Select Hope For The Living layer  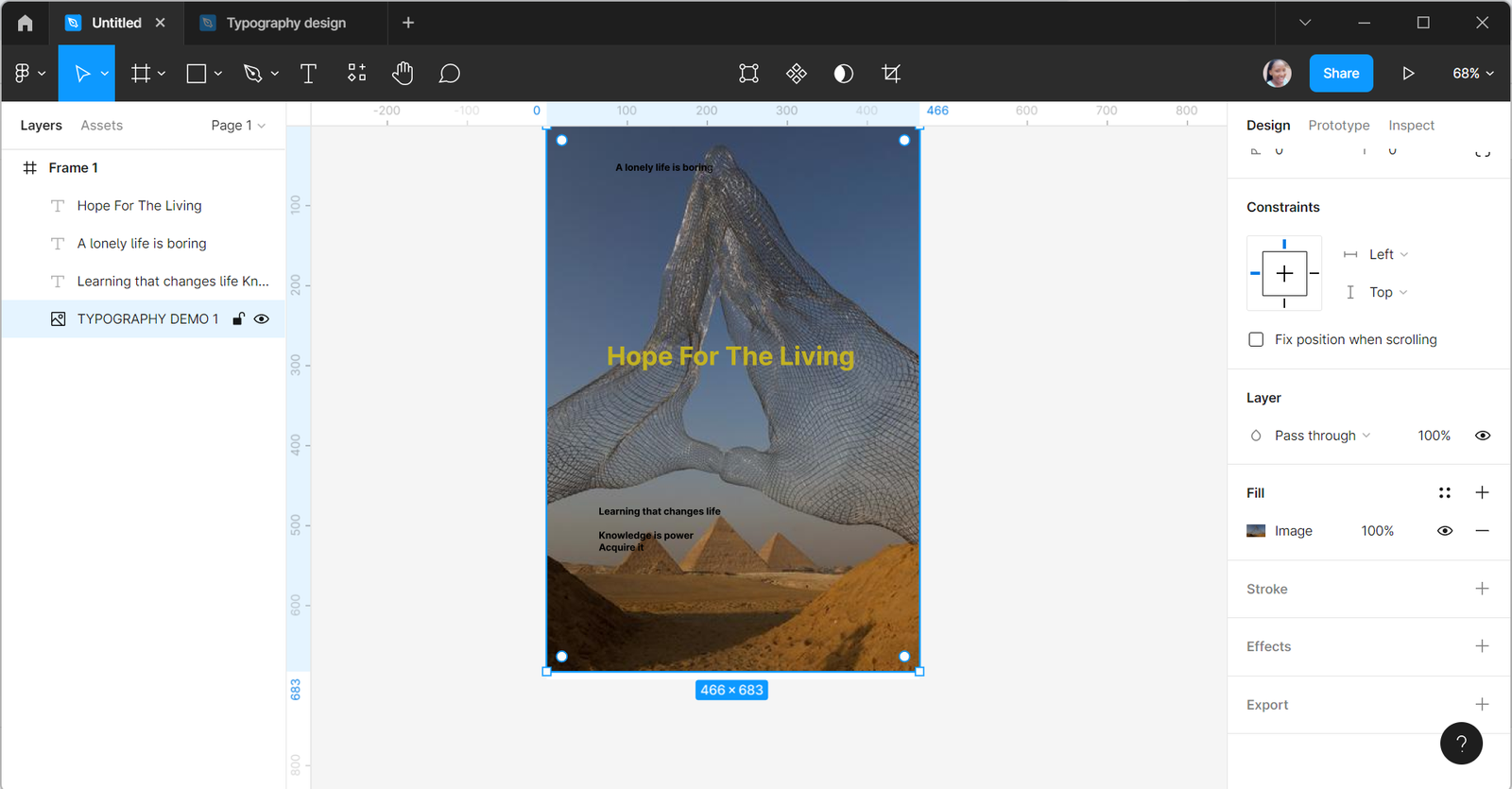tap(144, 206)
